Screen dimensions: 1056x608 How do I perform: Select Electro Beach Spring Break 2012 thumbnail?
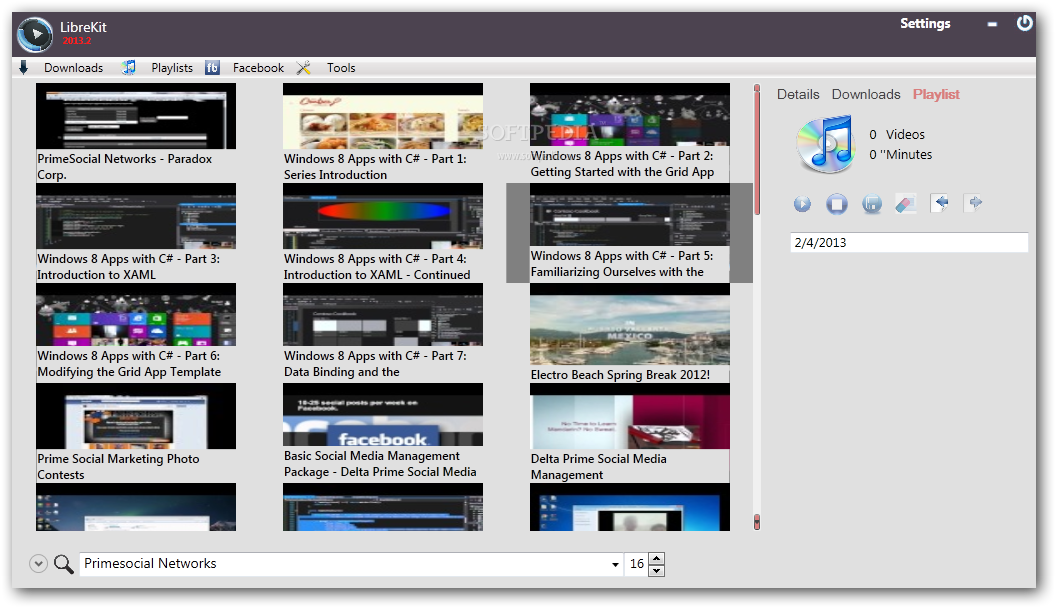coord(630,325)
